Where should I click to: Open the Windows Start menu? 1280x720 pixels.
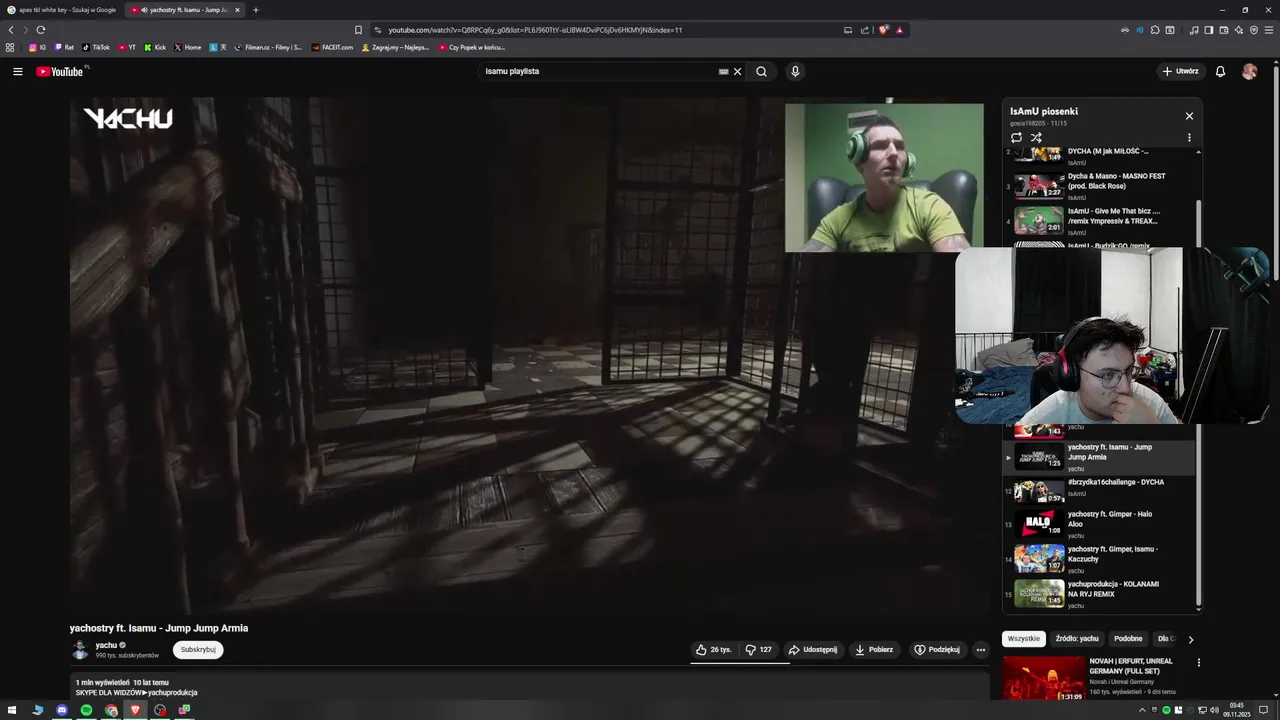point(13,710)
